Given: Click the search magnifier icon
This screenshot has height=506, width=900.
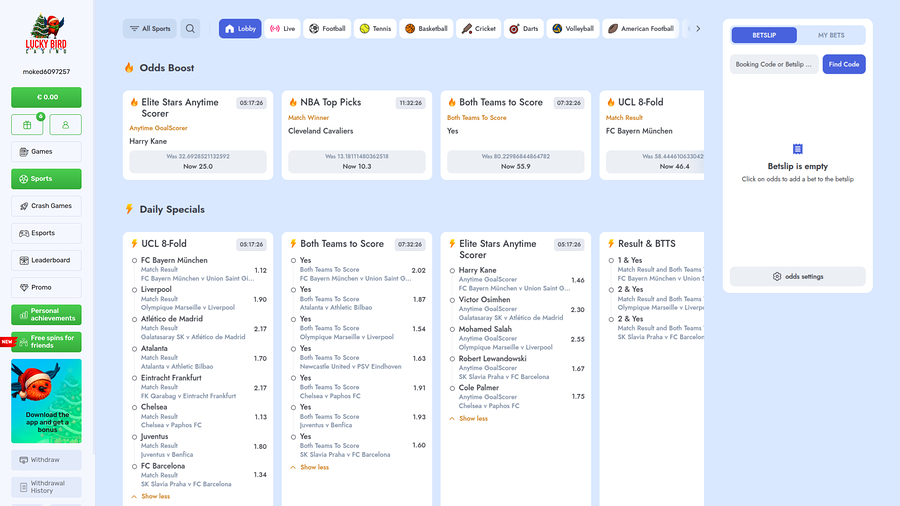Looking at the screenshot, I should click(190, 29).
